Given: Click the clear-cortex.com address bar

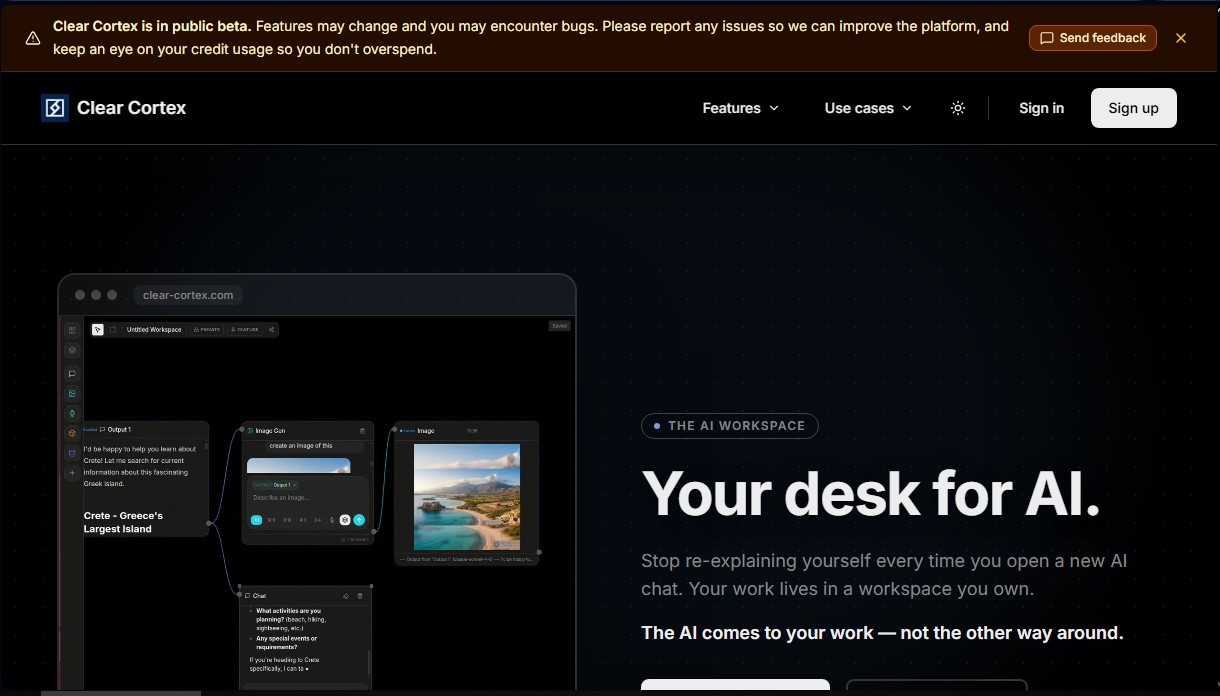Looking at the screenshot, I should [x=188, y=295].
